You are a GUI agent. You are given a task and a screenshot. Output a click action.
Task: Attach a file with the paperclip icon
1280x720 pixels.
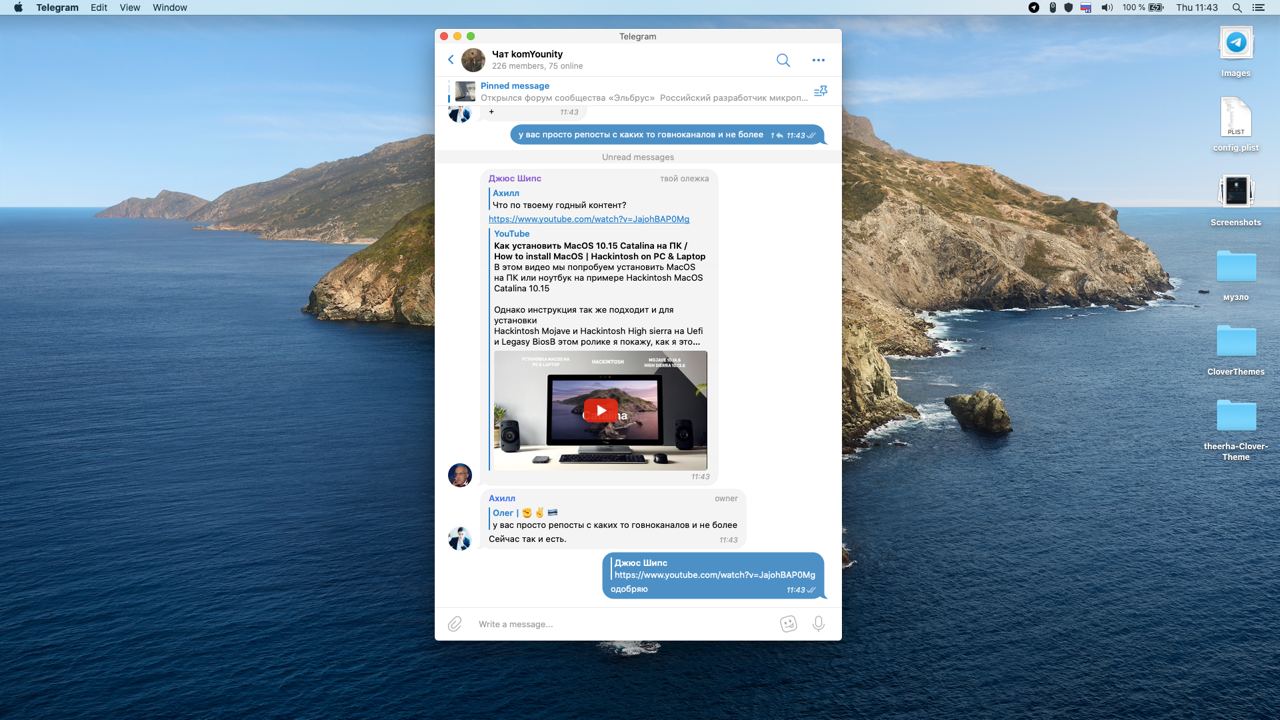click(x=455, y=624)
